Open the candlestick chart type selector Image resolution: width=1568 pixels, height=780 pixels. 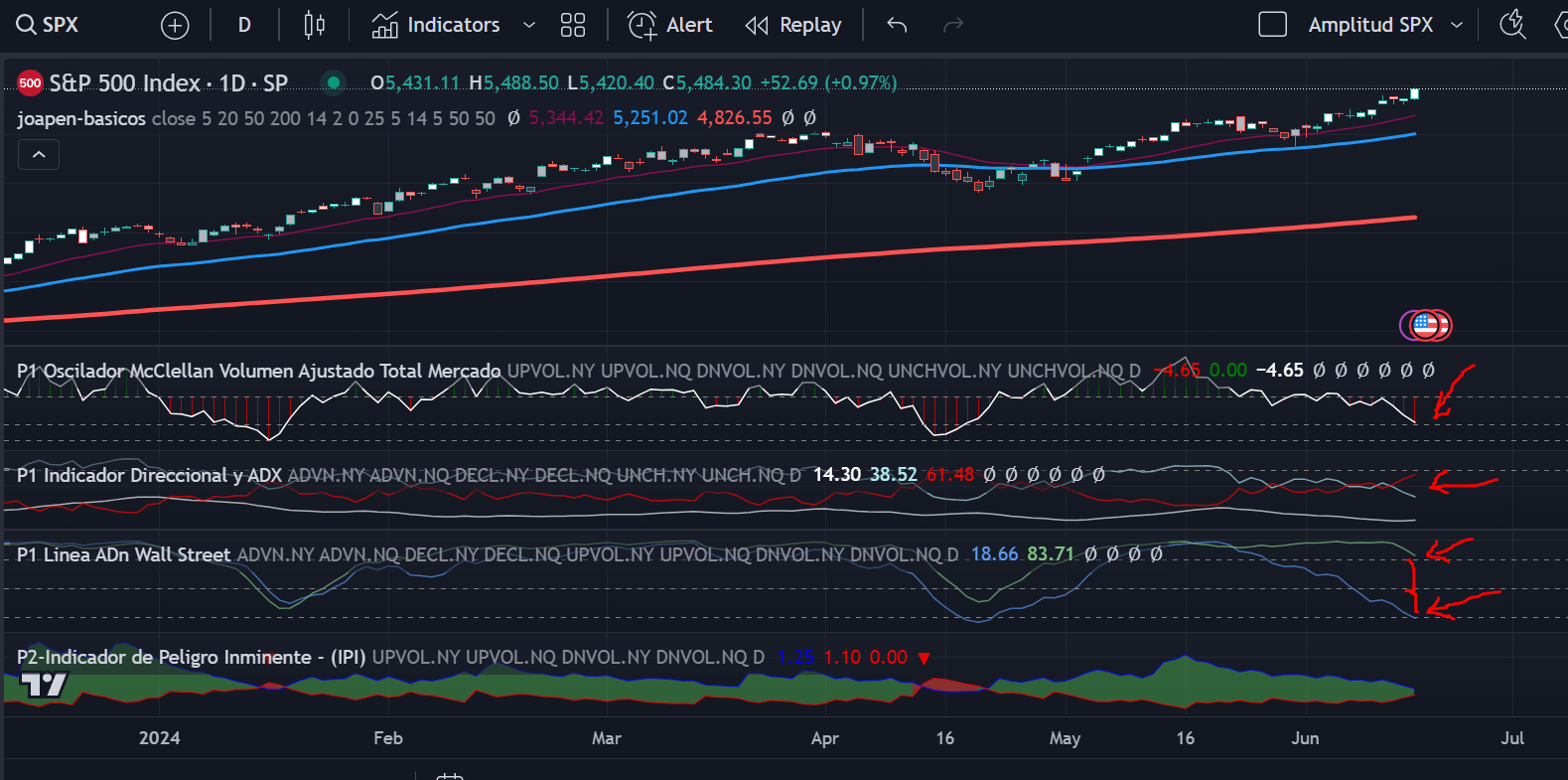(314, 25)
